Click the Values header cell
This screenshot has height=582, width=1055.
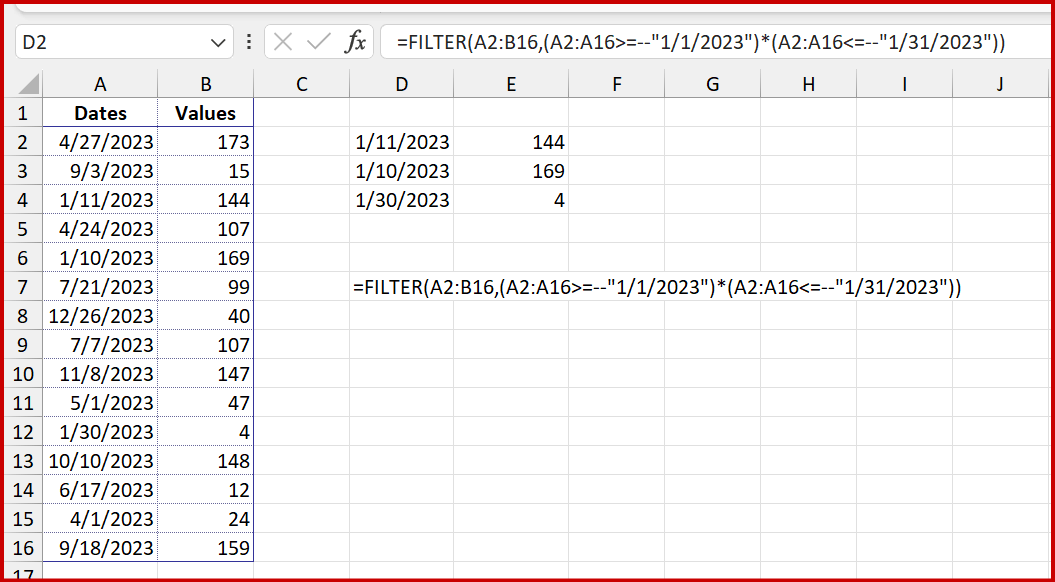(206, 113)
